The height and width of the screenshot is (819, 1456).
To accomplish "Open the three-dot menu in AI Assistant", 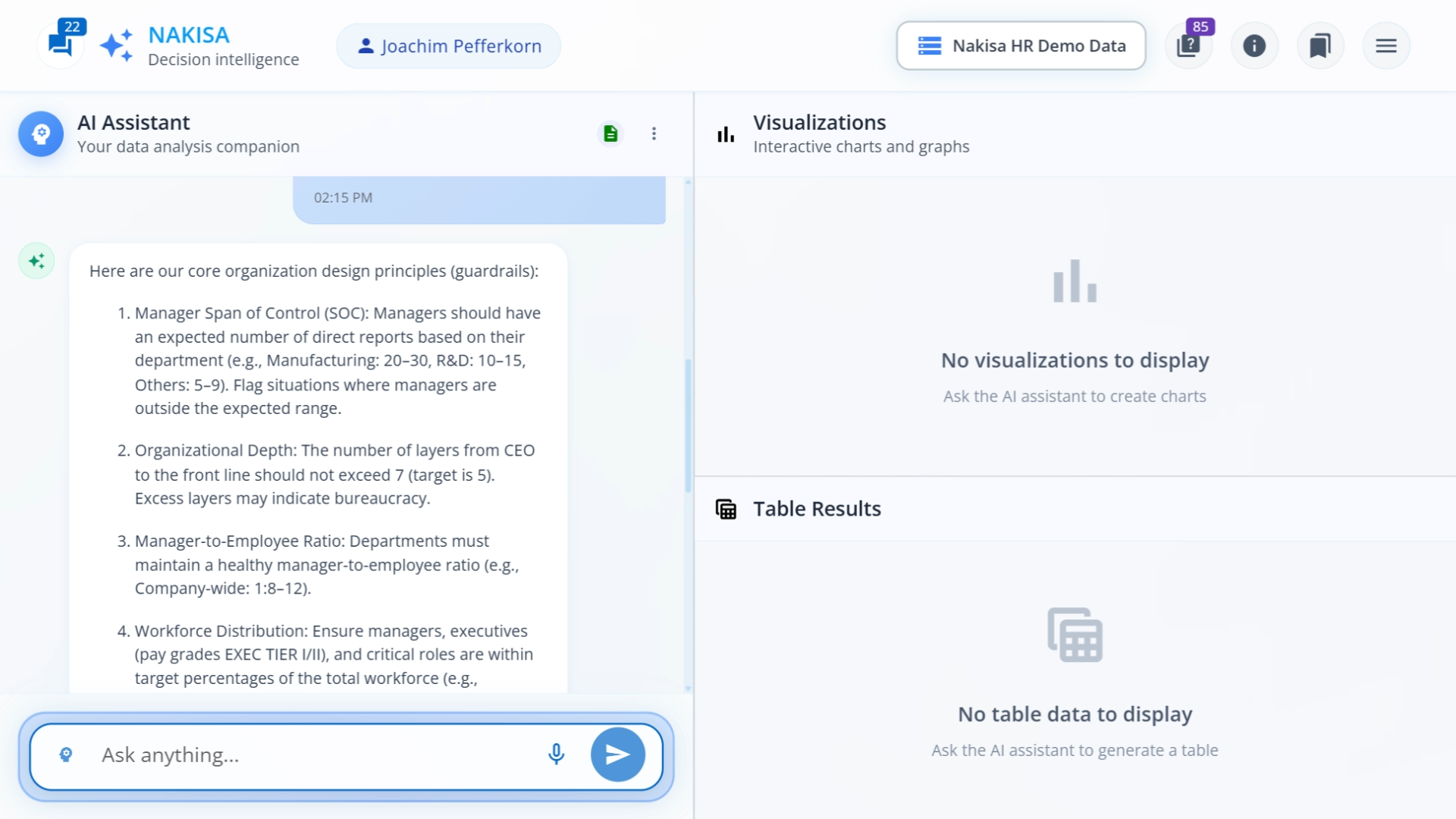I will (654, 133).
